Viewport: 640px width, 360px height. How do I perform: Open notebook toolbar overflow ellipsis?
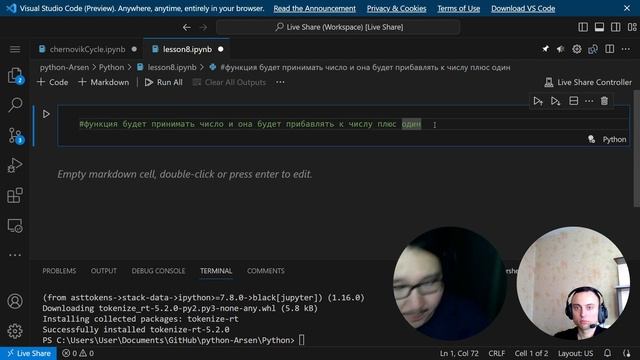pyautogui.click(x=280, y=82)
